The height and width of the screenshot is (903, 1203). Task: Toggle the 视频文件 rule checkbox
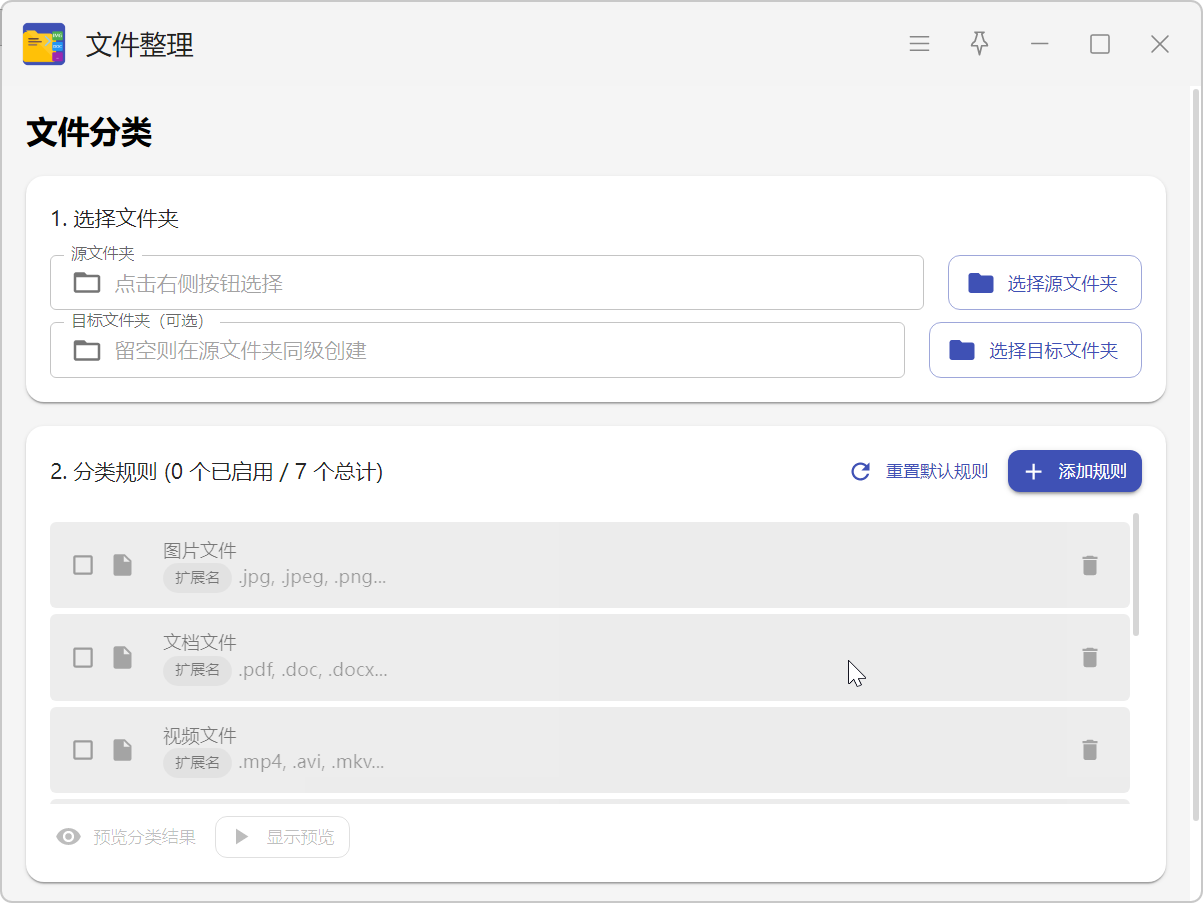pyautogui.click(x=83, y=750)
